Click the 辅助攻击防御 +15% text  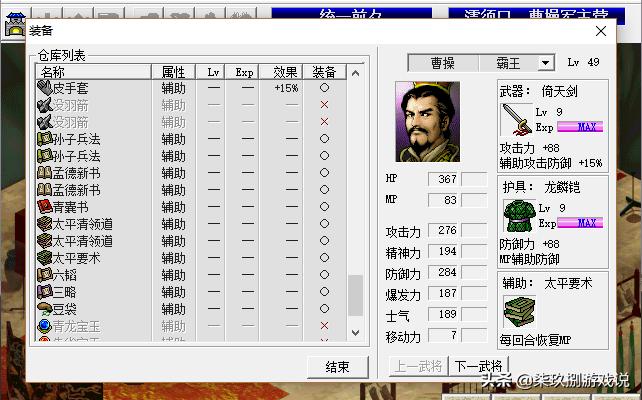coord(551,163)
